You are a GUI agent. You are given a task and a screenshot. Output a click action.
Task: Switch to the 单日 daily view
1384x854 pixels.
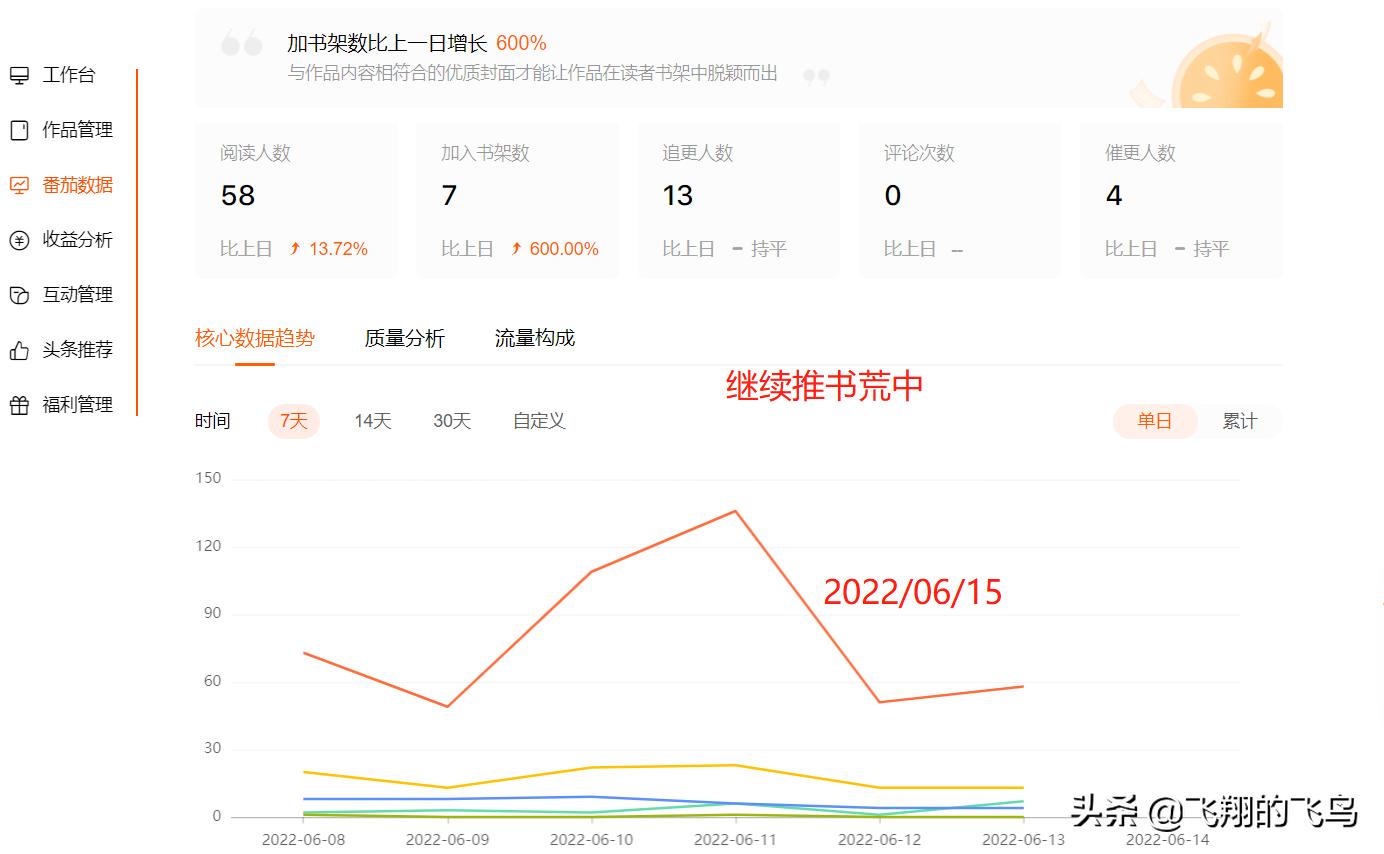point(1154,421)
